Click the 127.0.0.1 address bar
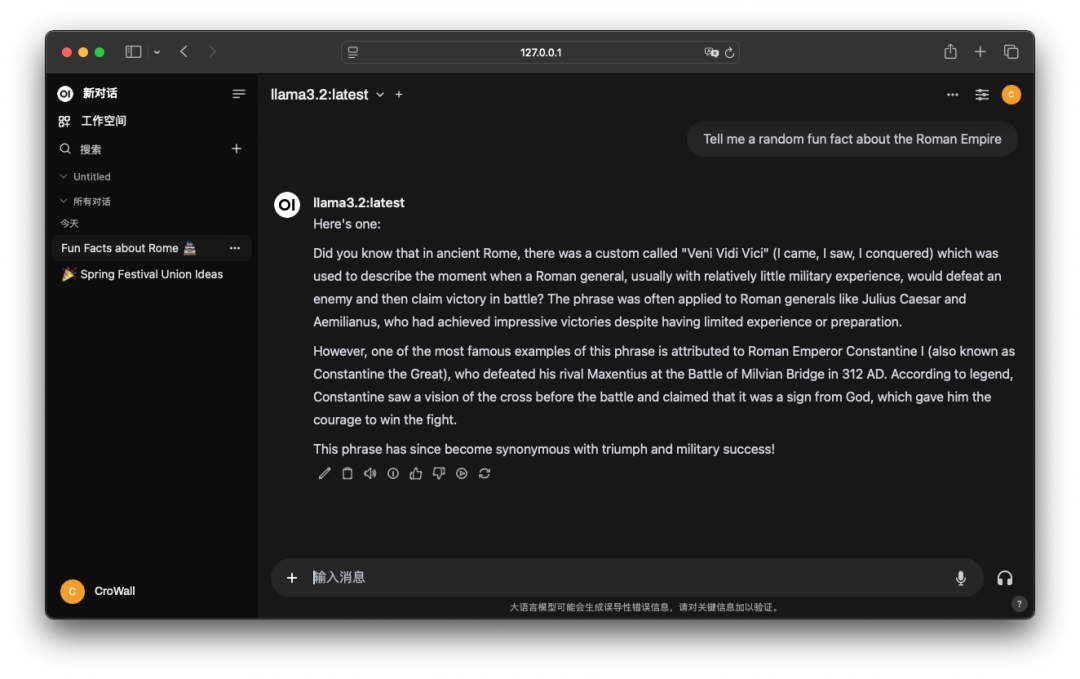Viewport: 1080px width, 679px height. 540,52
